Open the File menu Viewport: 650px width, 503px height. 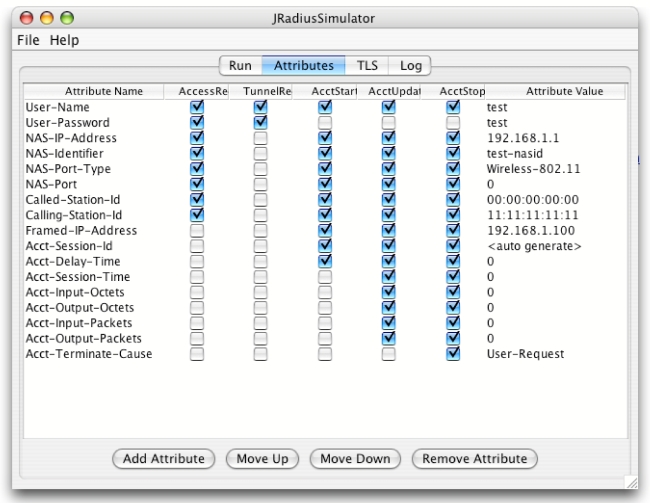(28, 40)
